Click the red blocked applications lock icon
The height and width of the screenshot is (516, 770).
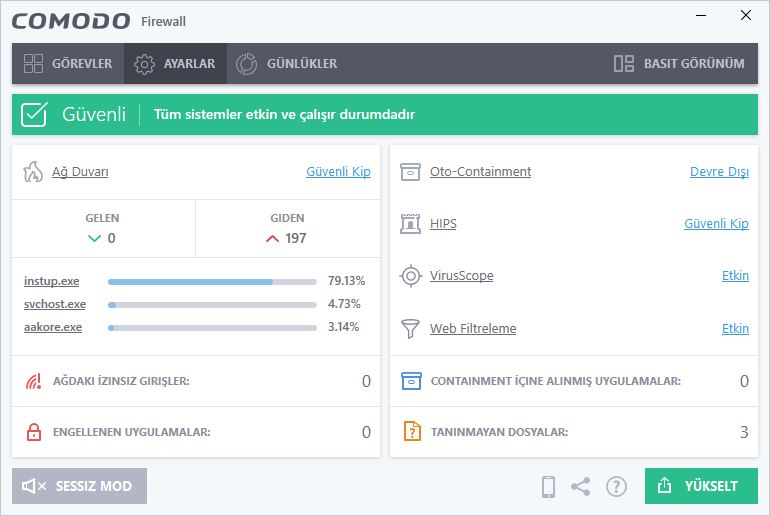pos(33,433)
